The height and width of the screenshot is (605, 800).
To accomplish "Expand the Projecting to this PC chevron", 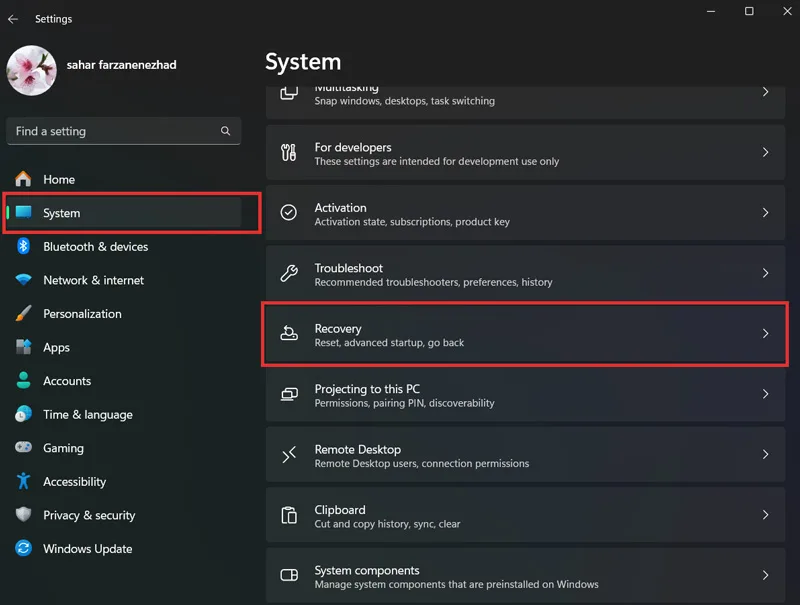I will tap(765, 394).
